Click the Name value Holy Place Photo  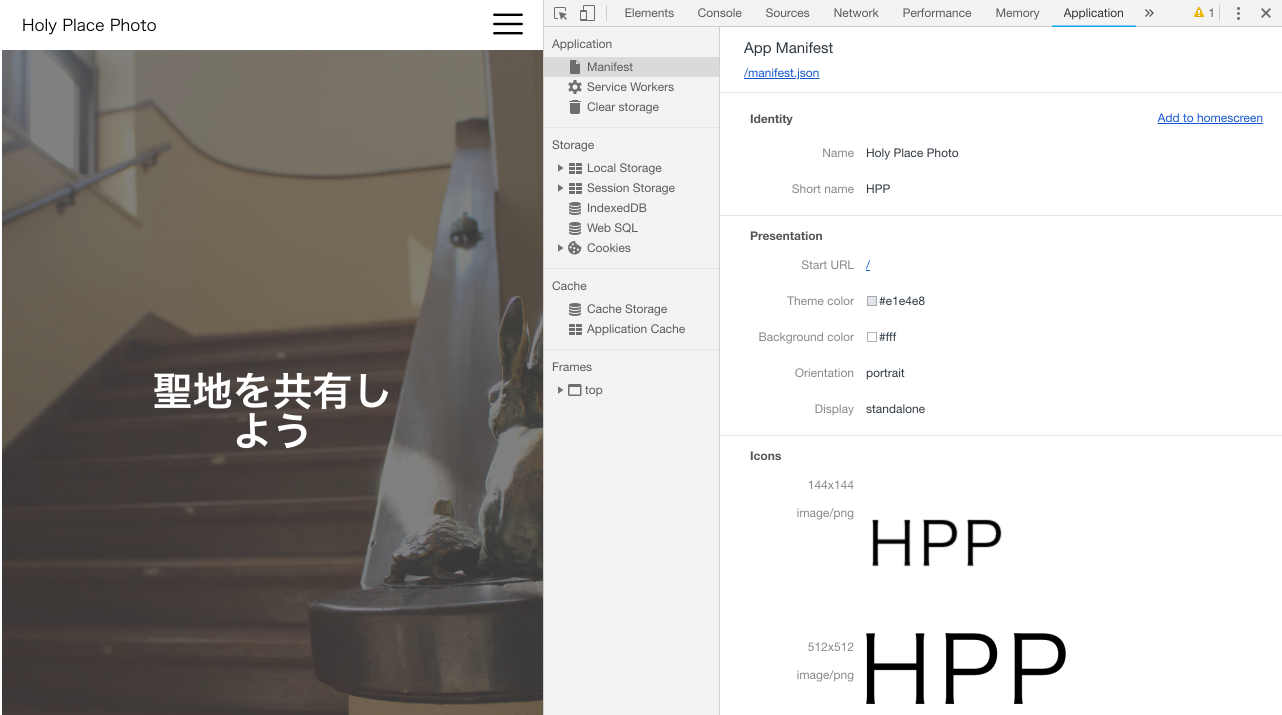click(912, 153)
